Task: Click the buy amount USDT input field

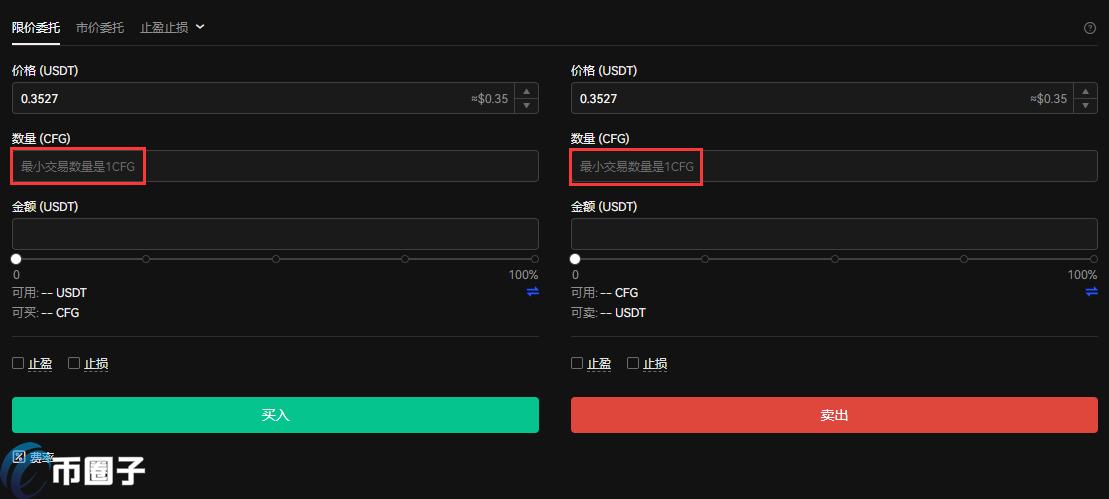Action: coord(275,234)
